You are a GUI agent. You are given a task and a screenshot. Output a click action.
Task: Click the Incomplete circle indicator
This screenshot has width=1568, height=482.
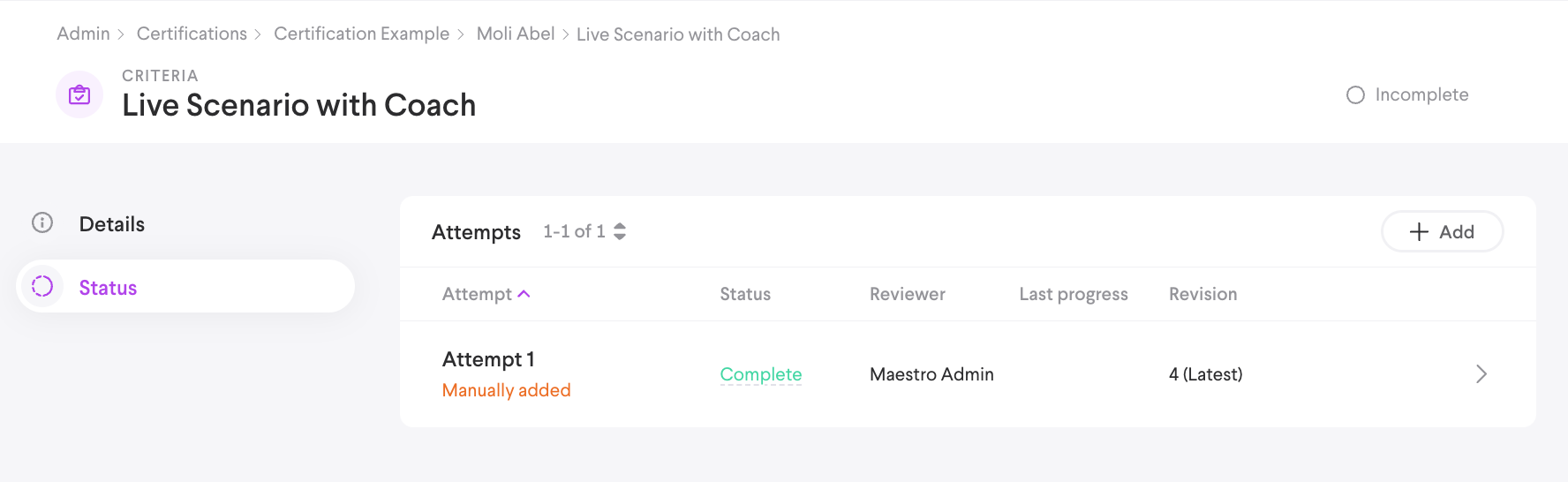point(1355,94)
